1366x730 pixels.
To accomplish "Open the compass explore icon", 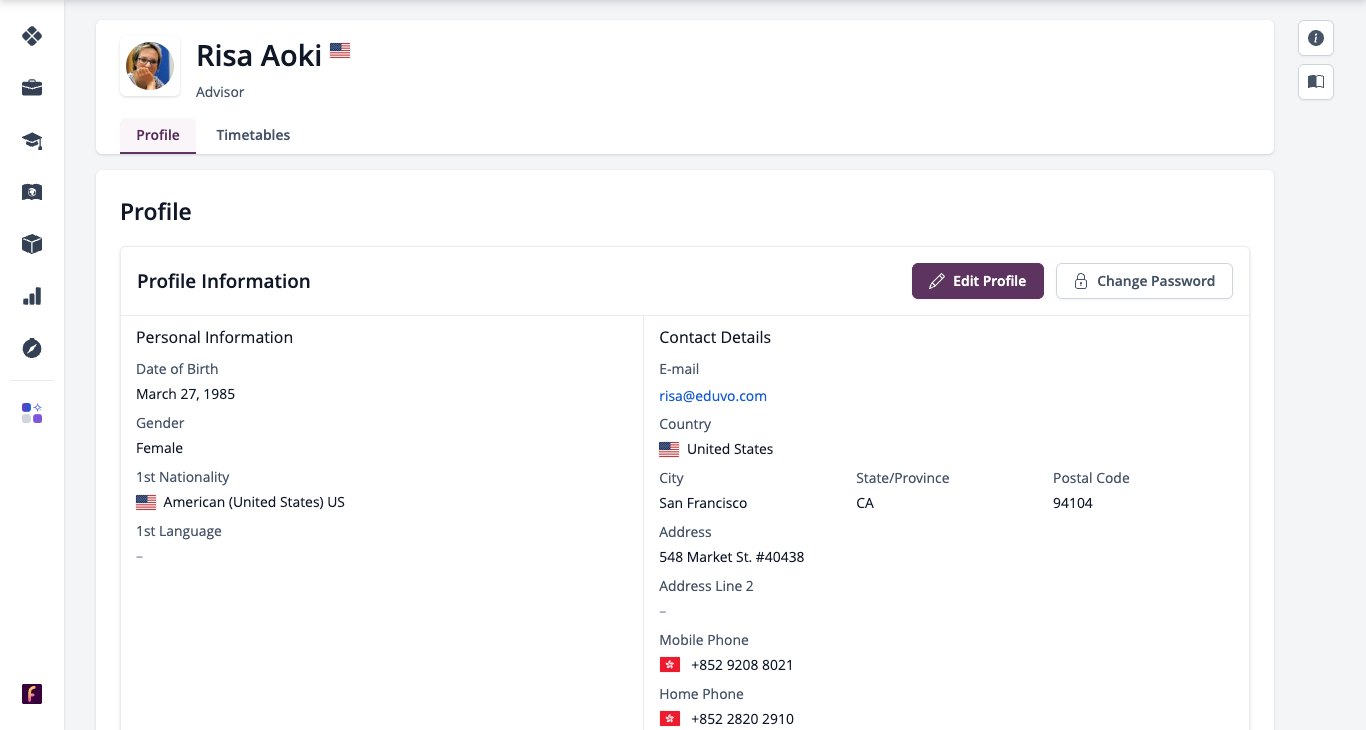I will (x=32, y=348).
